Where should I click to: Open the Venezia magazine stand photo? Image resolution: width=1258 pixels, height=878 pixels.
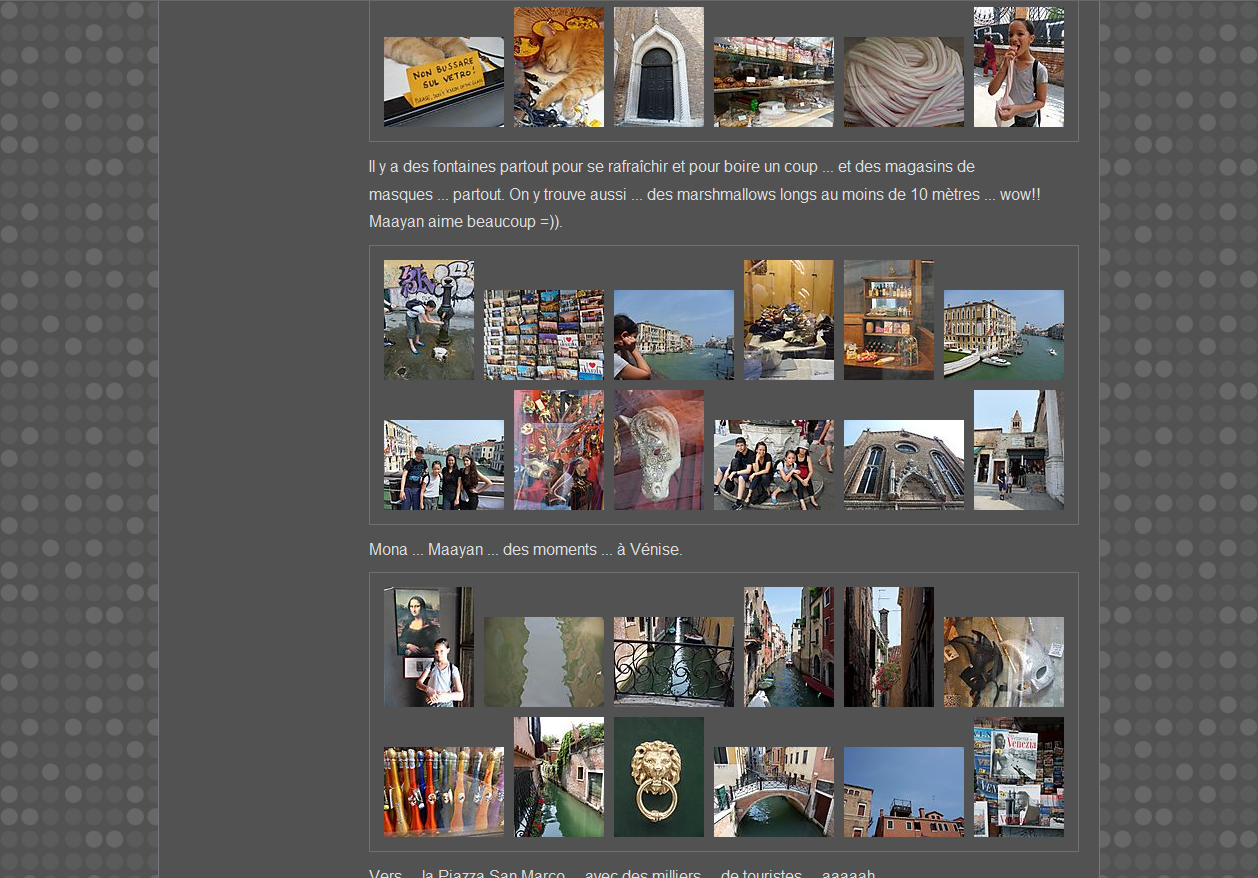click(x=1018, y=777)
